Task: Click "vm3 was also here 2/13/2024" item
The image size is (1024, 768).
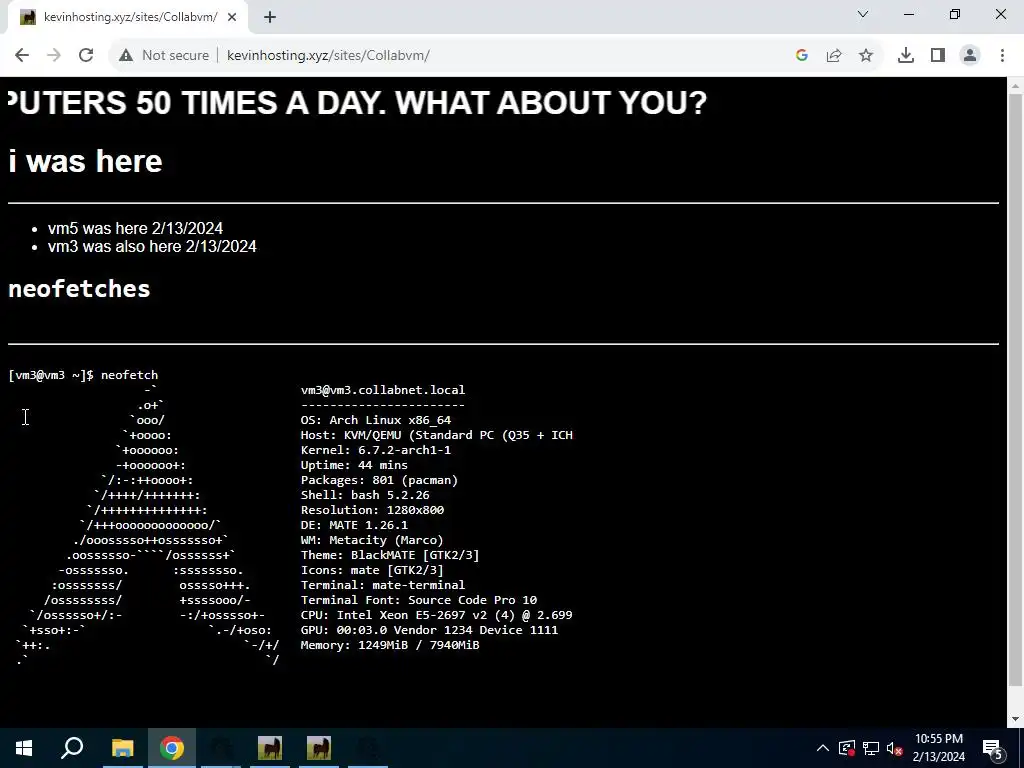Action: (152, 247)
